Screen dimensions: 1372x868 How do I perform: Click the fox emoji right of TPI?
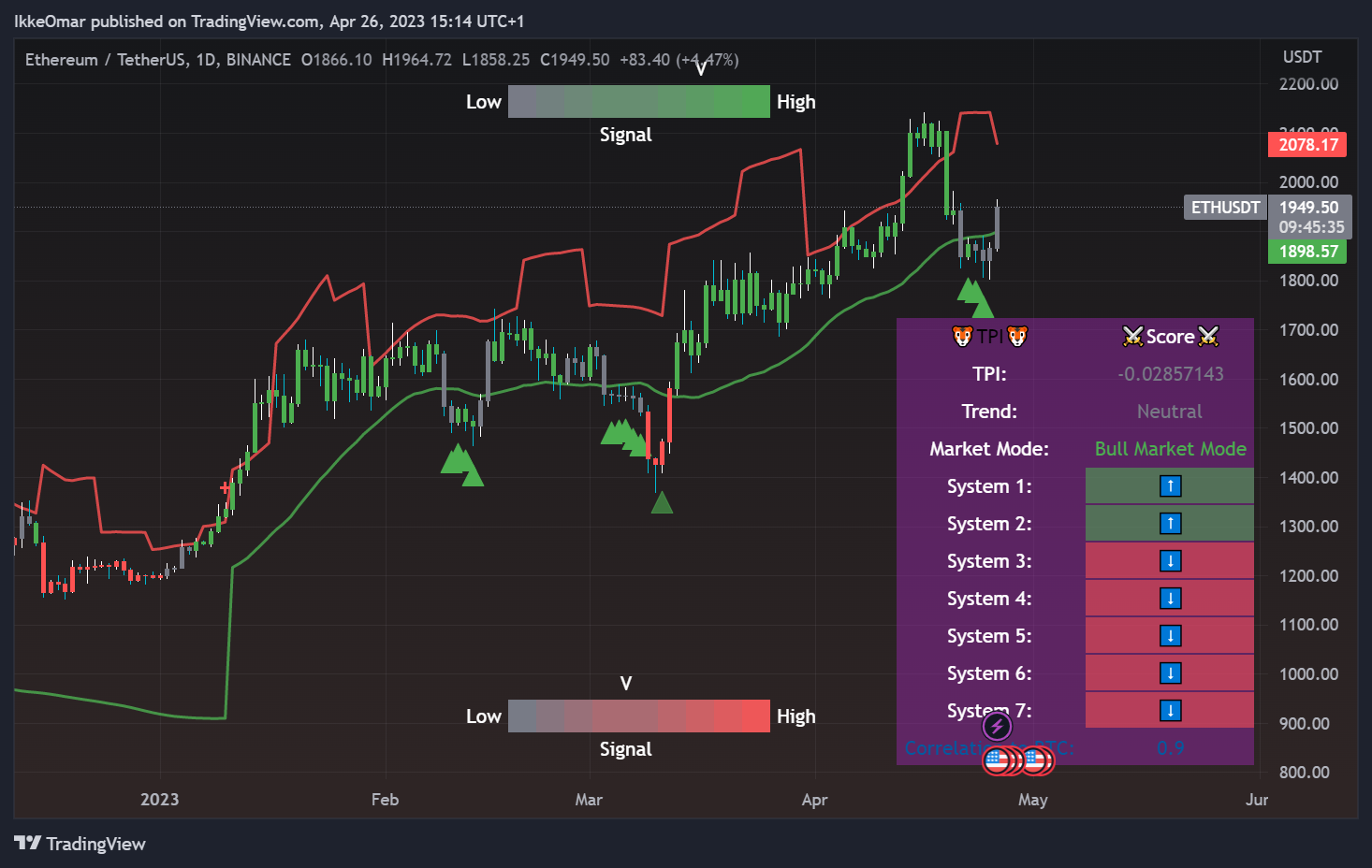click(1017, 336)
